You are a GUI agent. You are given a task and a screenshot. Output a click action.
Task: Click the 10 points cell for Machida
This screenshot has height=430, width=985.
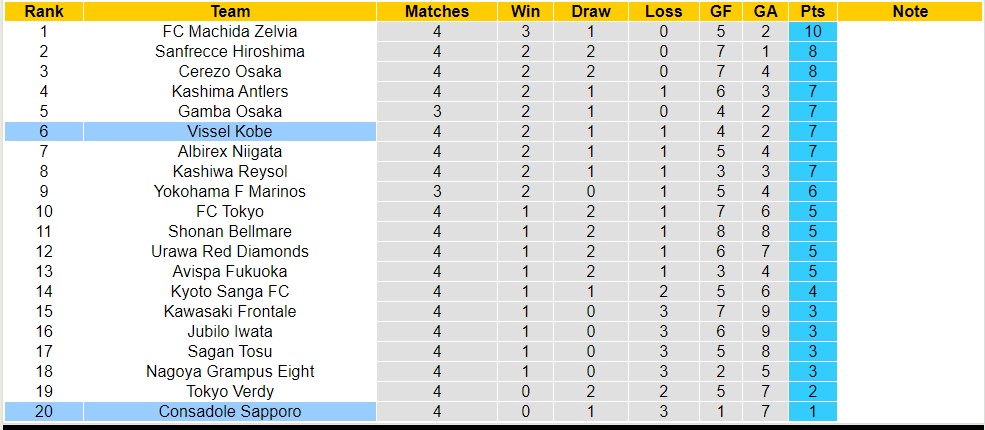(812, 31)
